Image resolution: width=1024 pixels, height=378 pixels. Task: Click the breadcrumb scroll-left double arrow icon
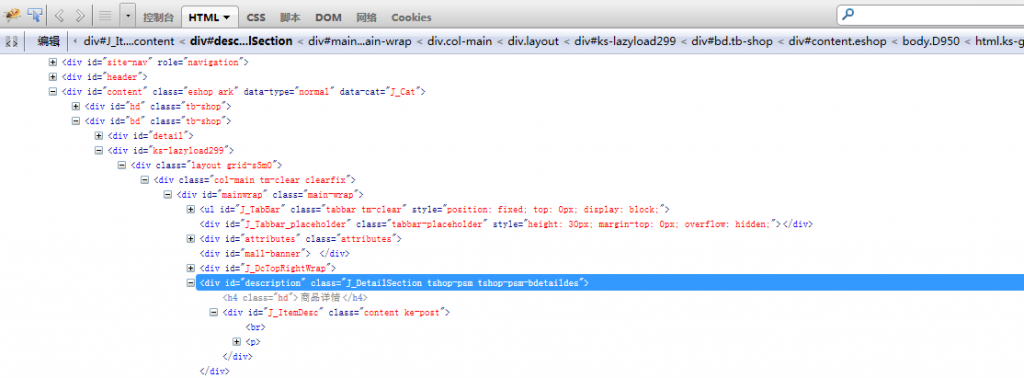coord(11,41)
